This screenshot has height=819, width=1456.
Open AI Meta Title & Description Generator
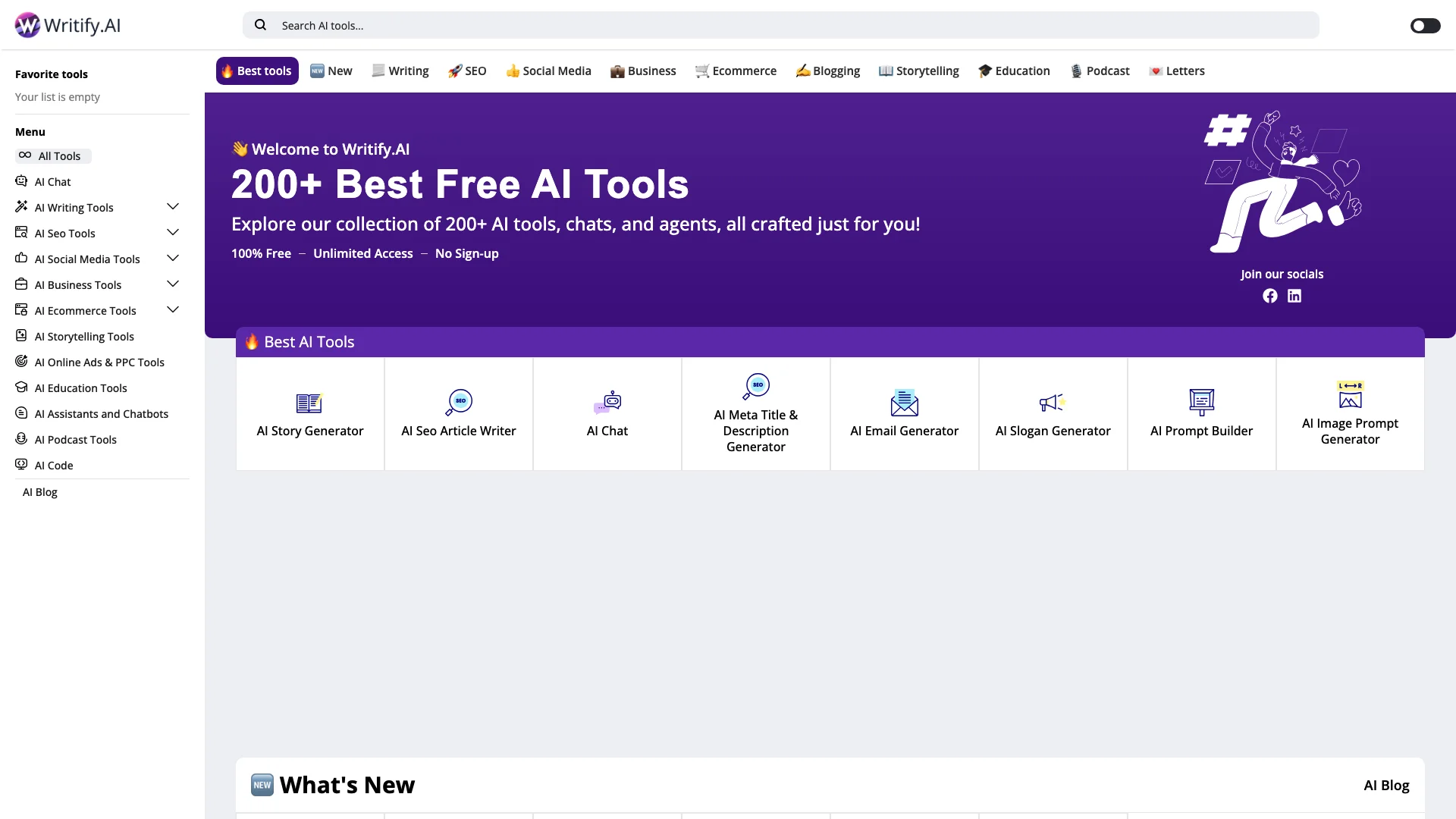tap(756, 414)
